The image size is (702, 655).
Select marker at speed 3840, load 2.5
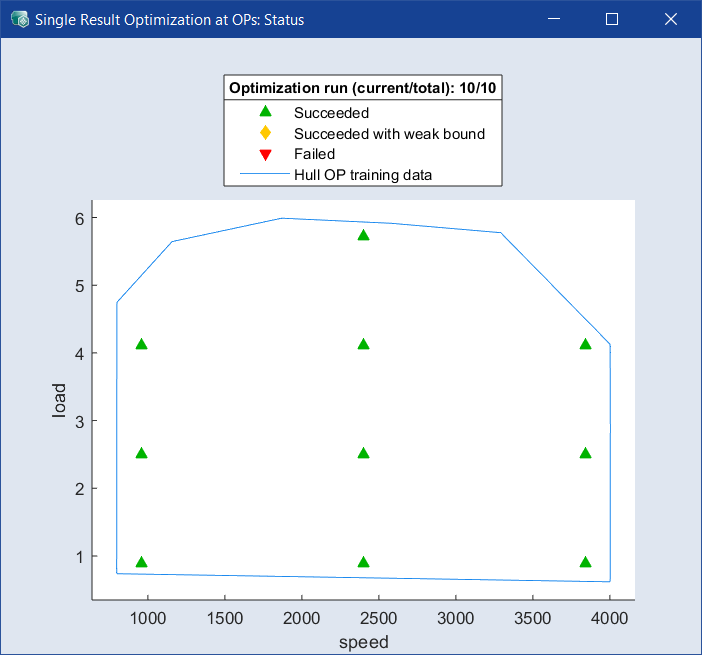pos(586,453)
